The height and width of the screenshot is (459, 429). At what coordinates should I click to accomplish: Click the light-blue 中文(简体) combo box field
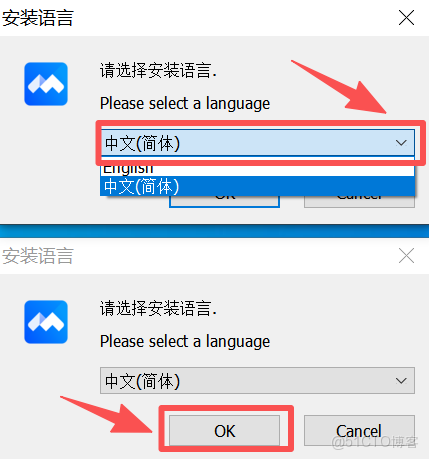(257, 143)
